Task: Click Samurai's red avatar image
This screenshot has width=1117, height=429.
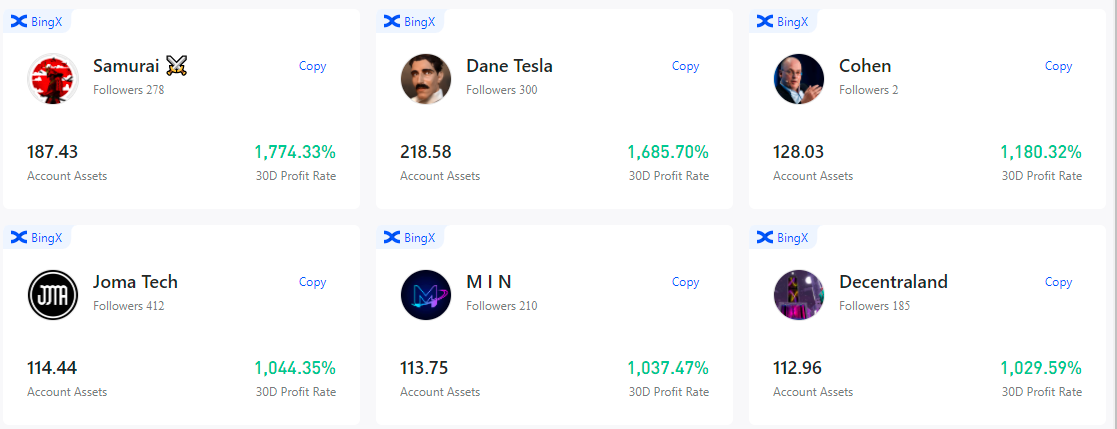Action: coord(53,79)
